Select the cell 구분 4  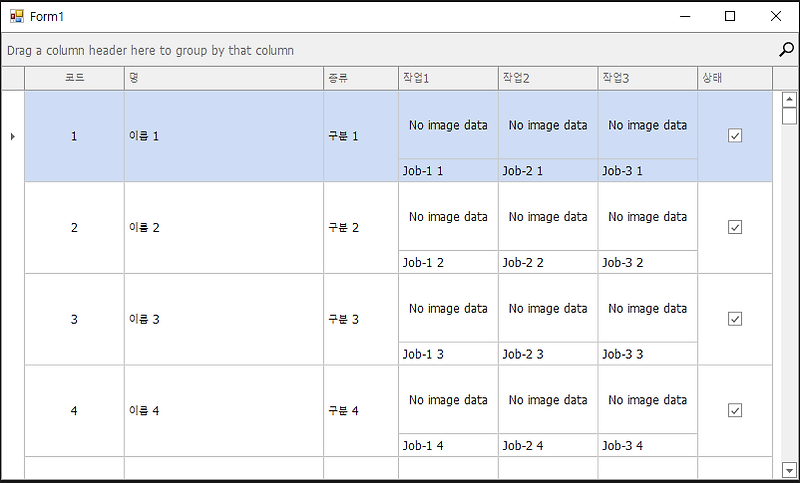(361, 411)
